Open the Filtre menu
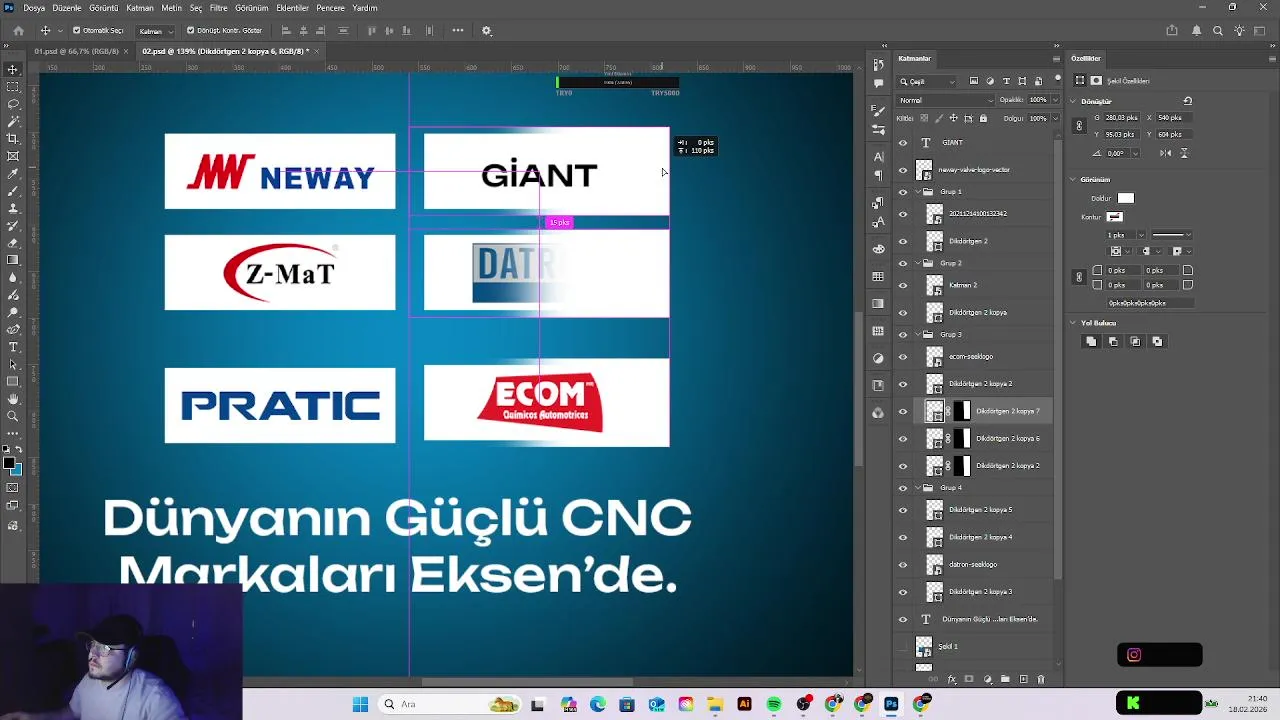 [x=218, y=8]
